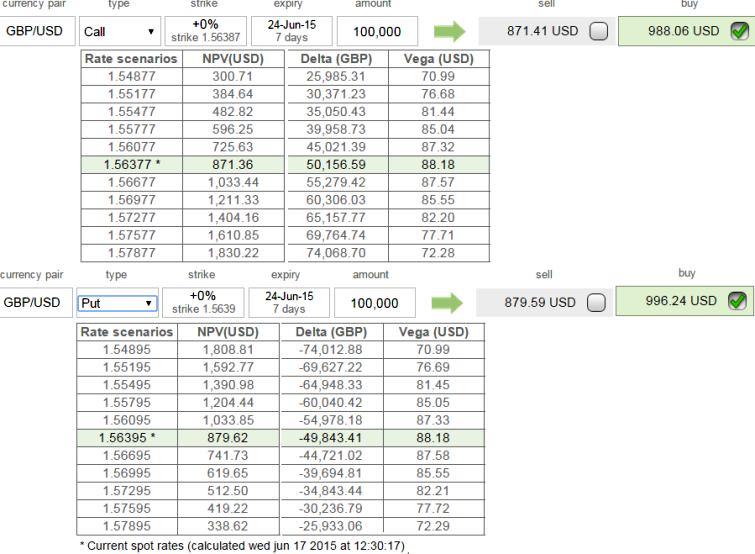The width and height of the screenshot is (755, 554).
Task: Click NPV value 871.36
Action: click(x=233, y=165)
